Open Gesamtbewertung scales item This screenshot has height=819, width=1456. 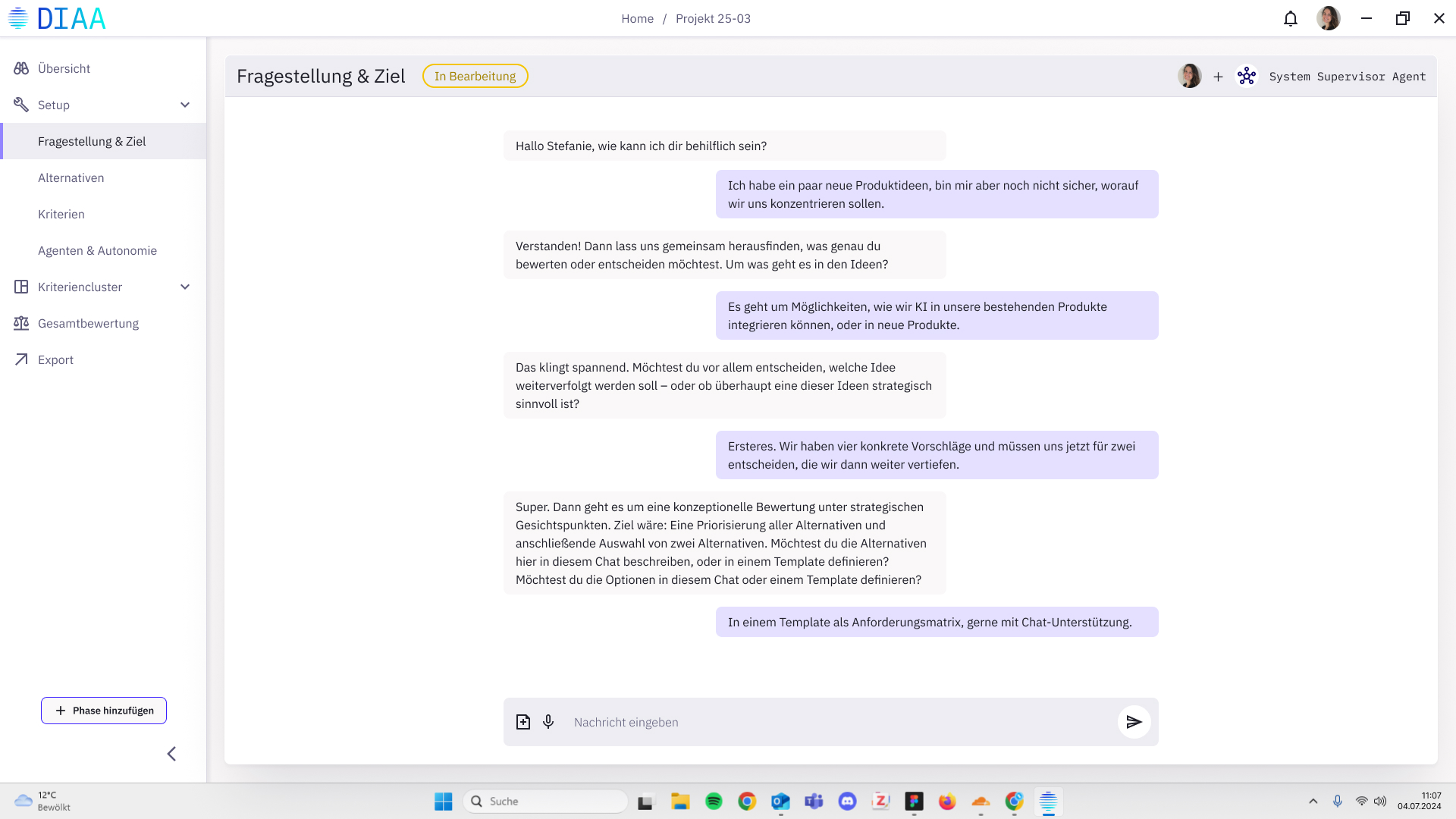click(x=88, y=323)
